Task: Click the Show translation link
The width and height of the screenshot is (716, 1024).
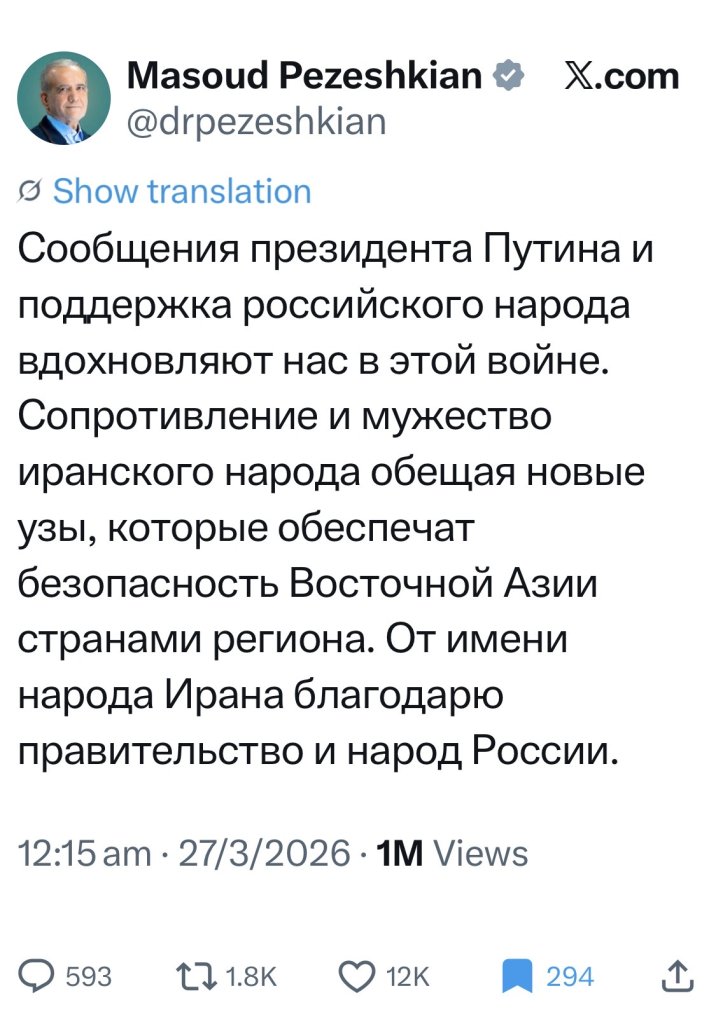Action: tap(181, 190)
